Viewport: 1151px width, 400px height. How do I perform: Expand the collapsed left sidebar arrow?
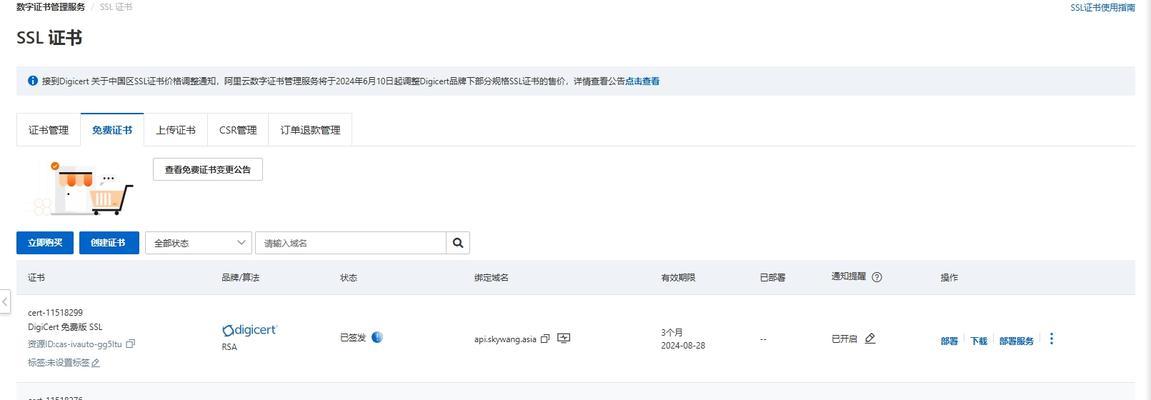pyautogui.click(x=5, y=301)
